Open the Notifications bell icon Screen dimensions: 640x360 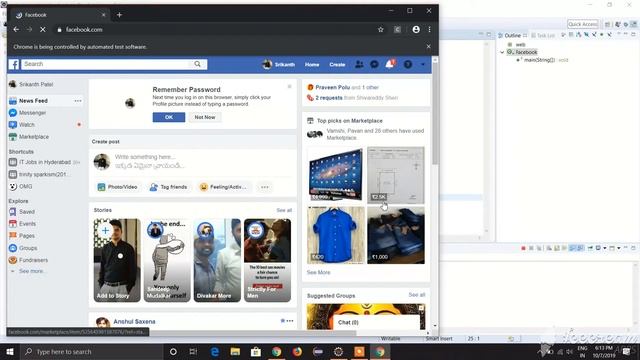pyautogui.click(x=390, y=64)
